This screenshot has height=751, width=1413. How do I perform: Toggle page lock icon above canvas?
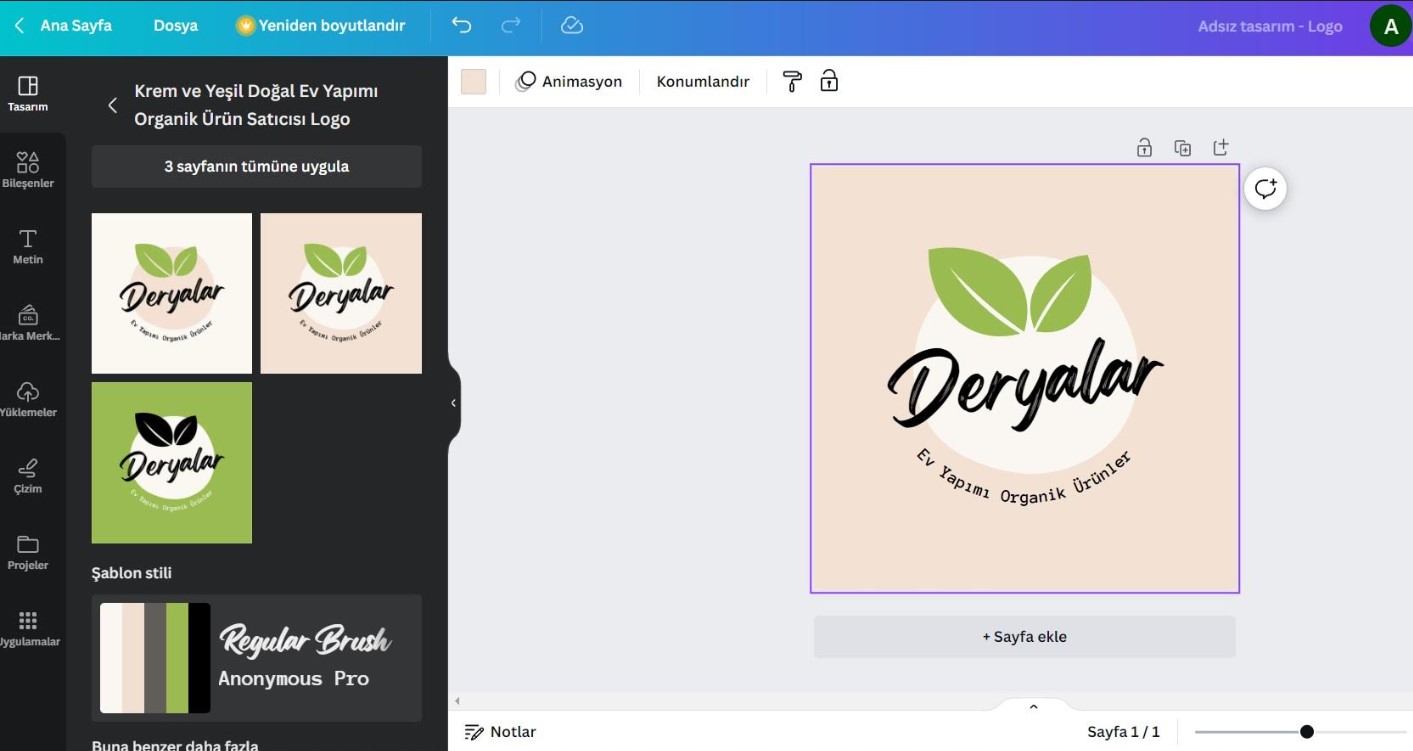(x=1144, y=148)
